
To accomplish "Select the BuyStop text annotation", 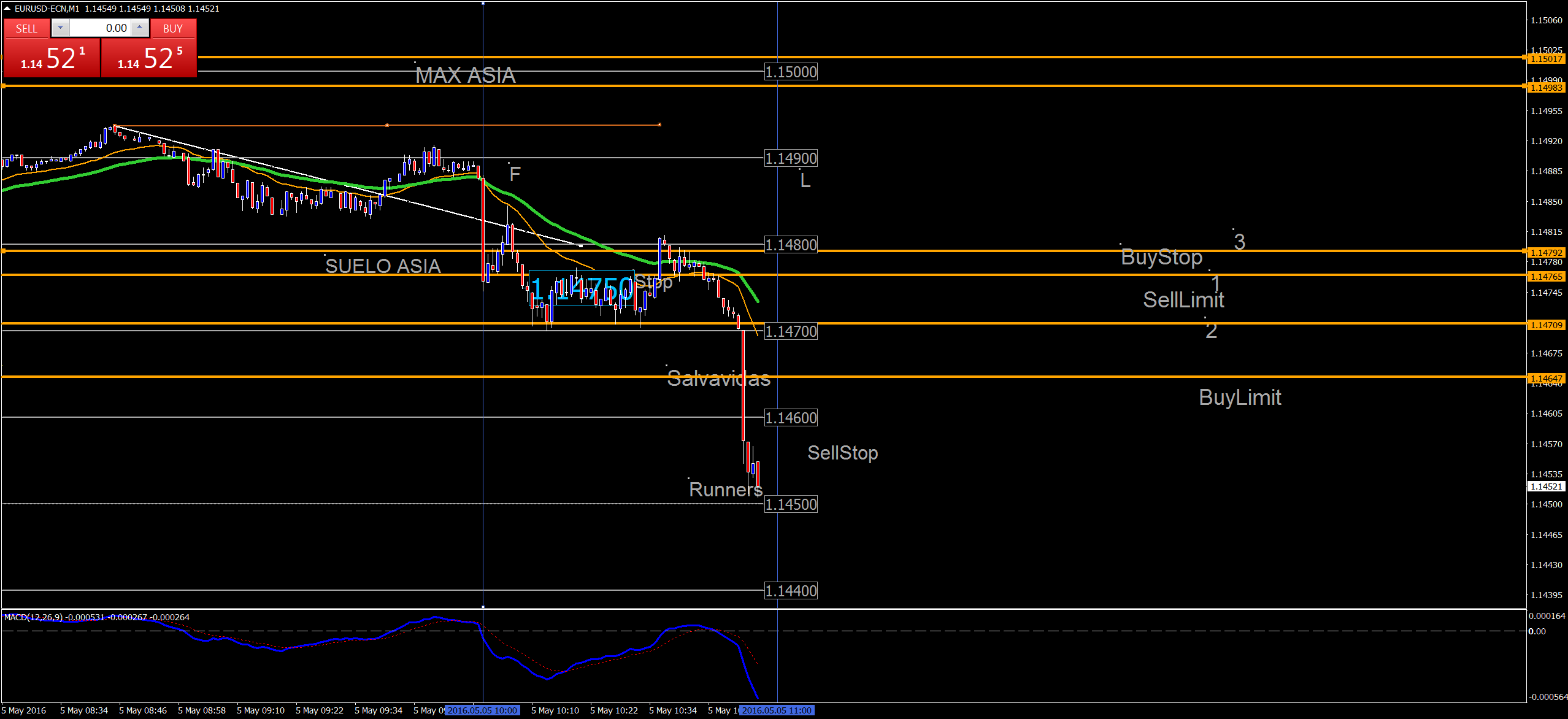I will (1161, 257).
